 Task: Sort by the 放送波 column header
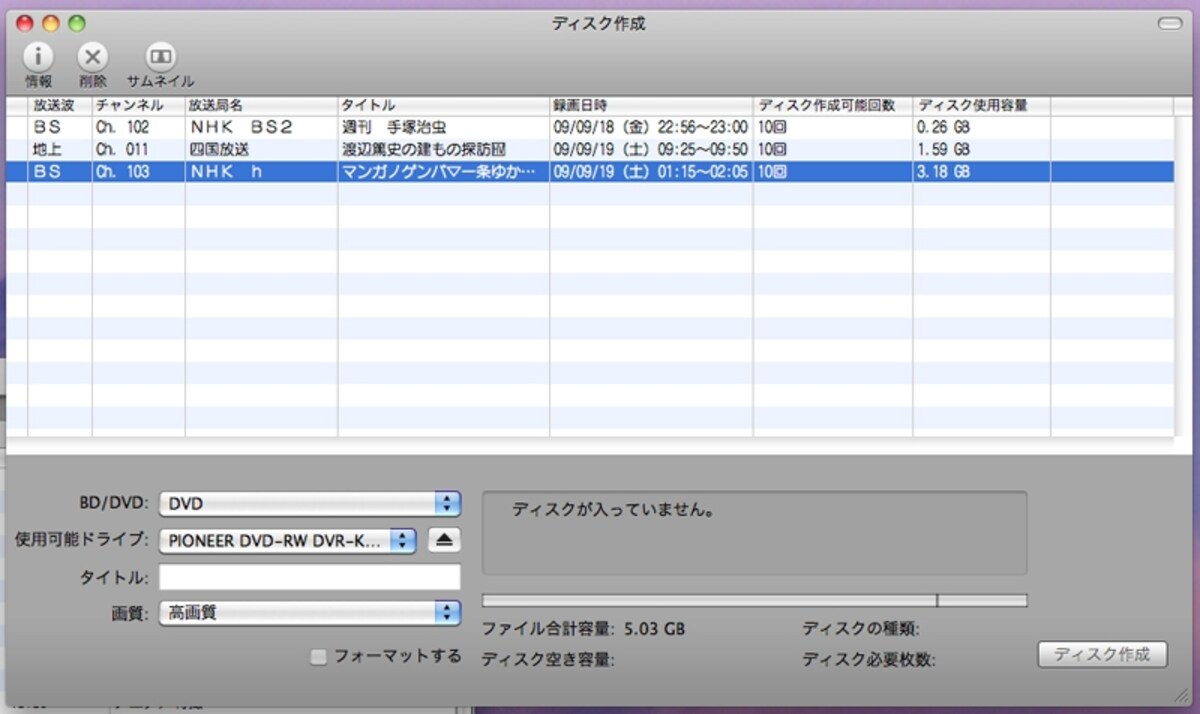click(x=60, y=105)
